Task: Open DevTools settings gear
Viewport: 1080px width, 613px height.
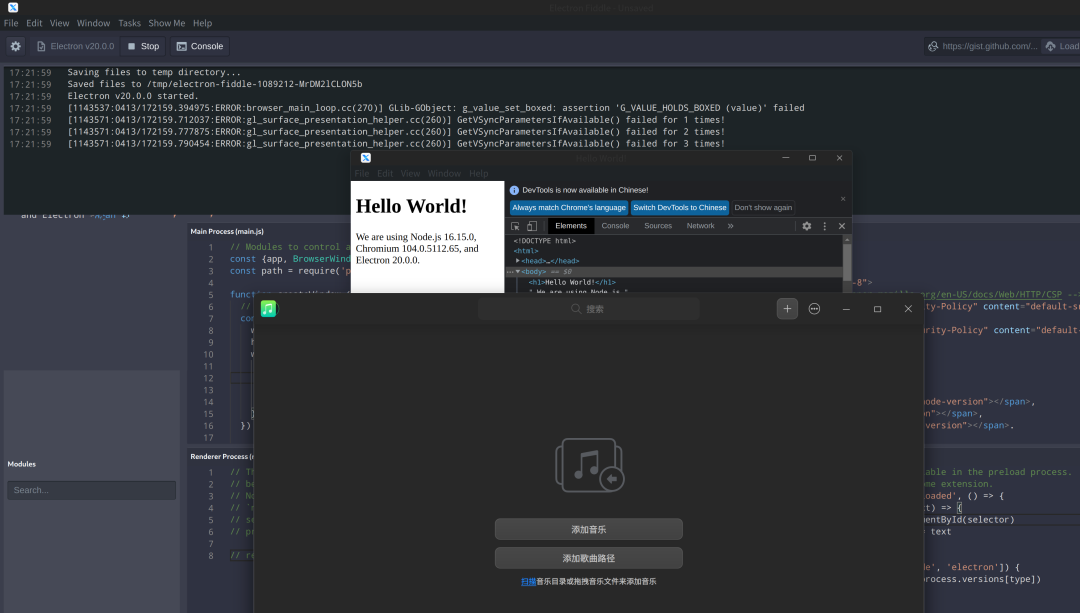Action: [807, 226]
